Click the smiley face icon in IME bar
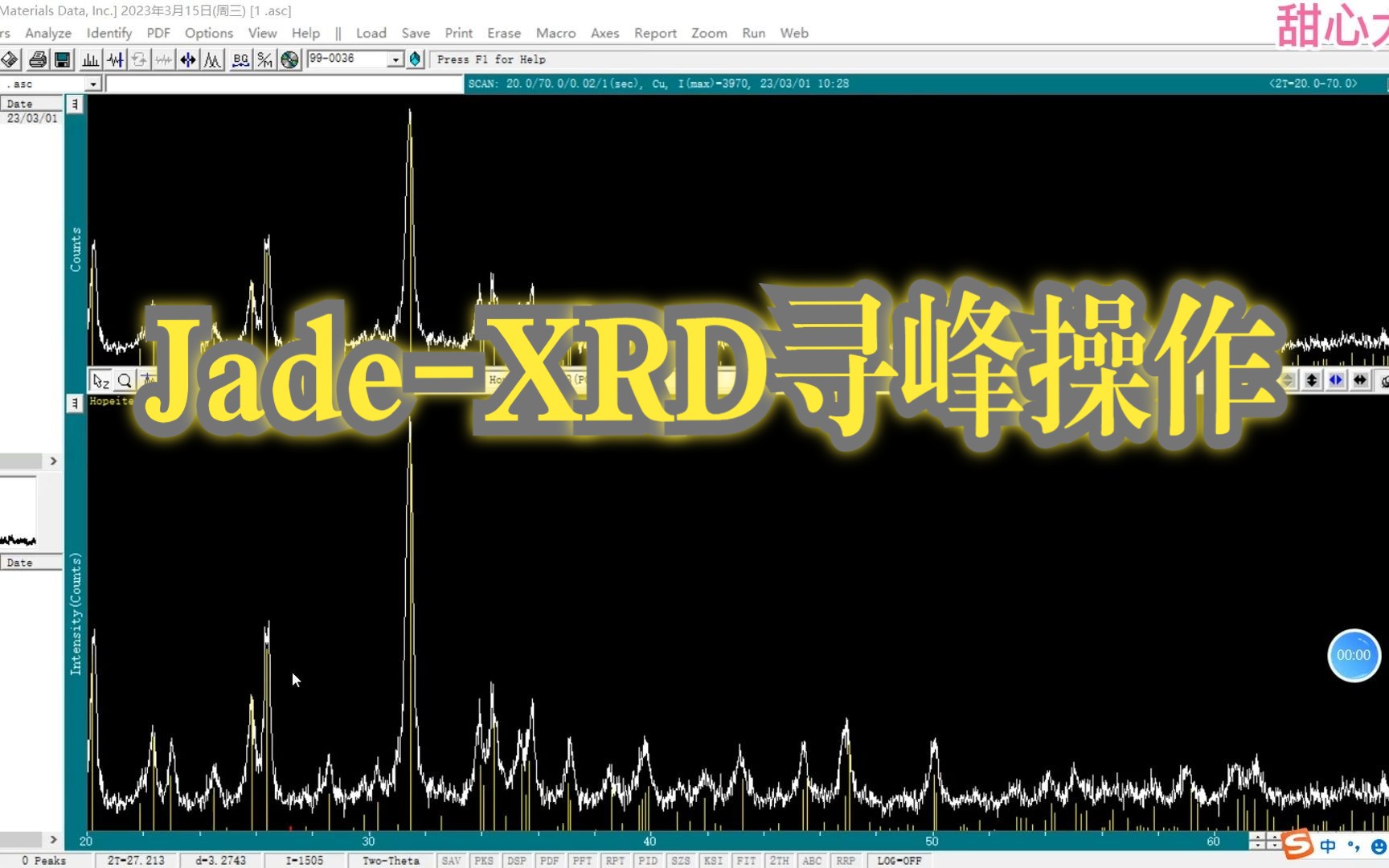 (x=1379, y=847)
